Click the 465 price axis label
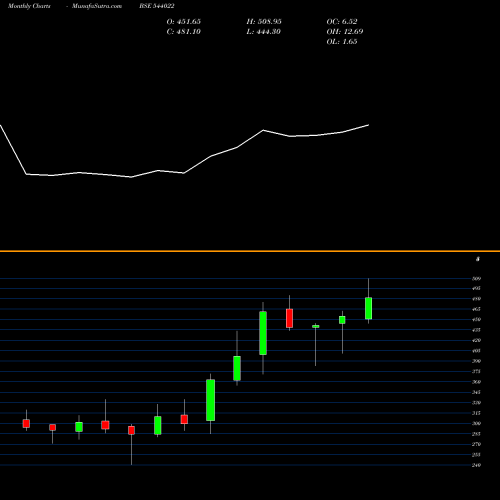 coord(476,309)
